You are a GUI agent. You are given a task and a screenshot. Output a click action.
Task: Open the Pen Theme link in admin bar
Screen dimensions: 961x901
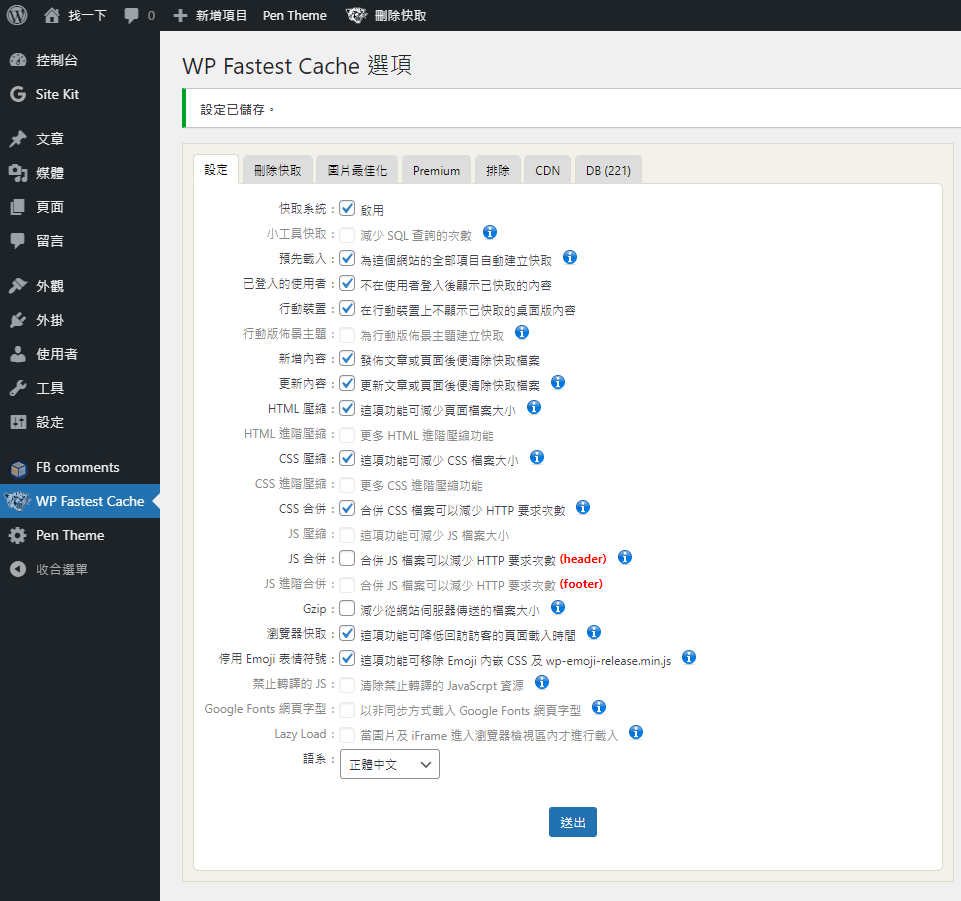(294, 16)
